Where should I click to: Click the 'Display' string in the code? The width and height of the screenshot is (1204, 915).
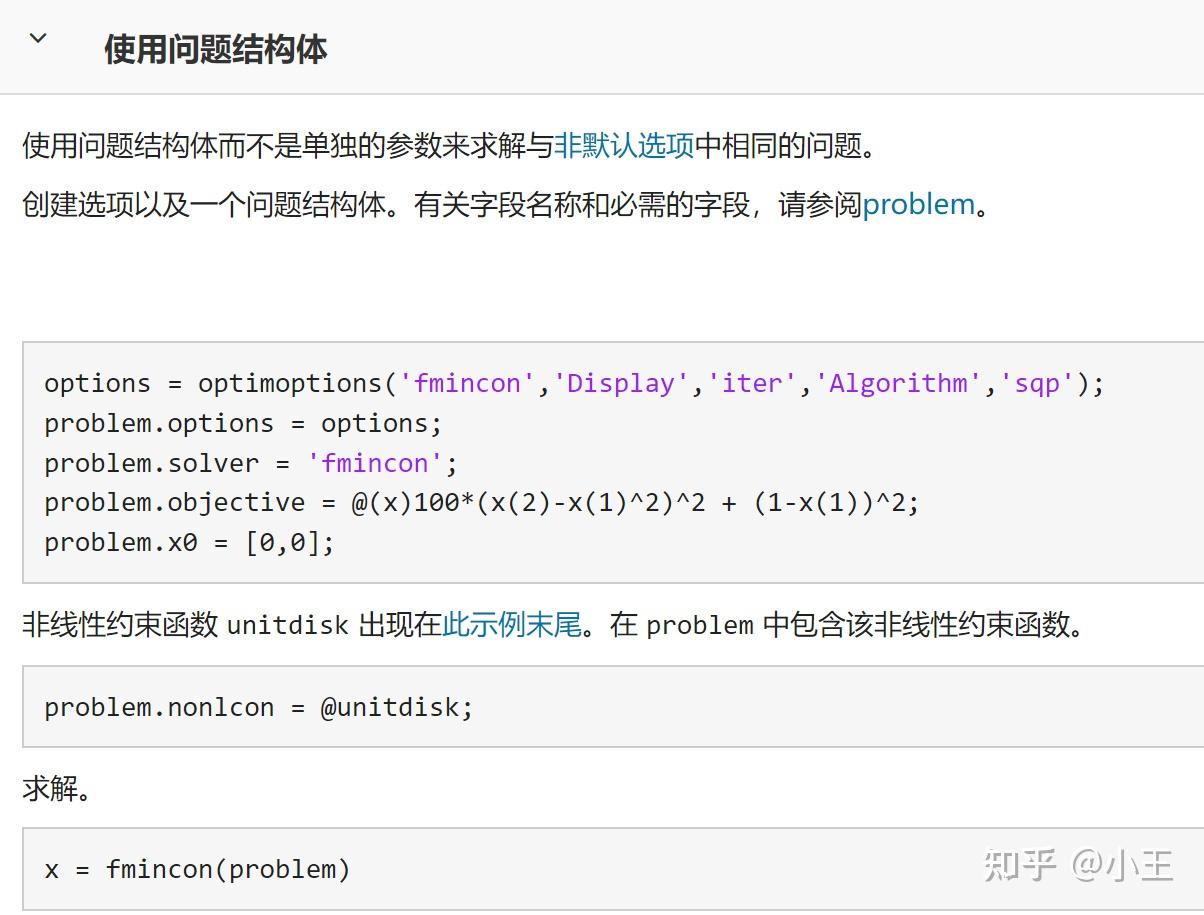click(621, 383)
